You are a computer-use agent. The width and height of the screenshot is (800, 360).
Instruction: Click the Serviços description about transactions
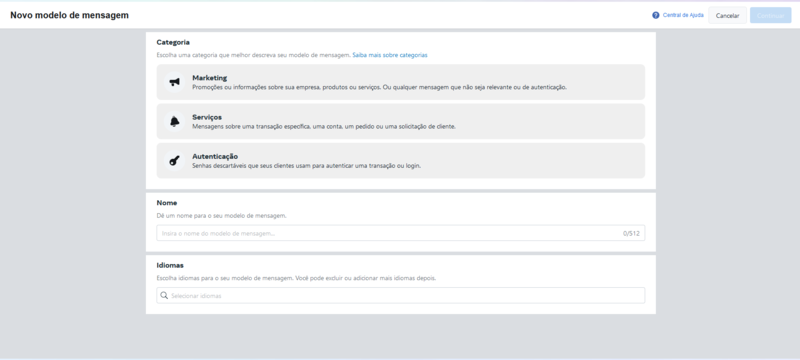[324, 126]
